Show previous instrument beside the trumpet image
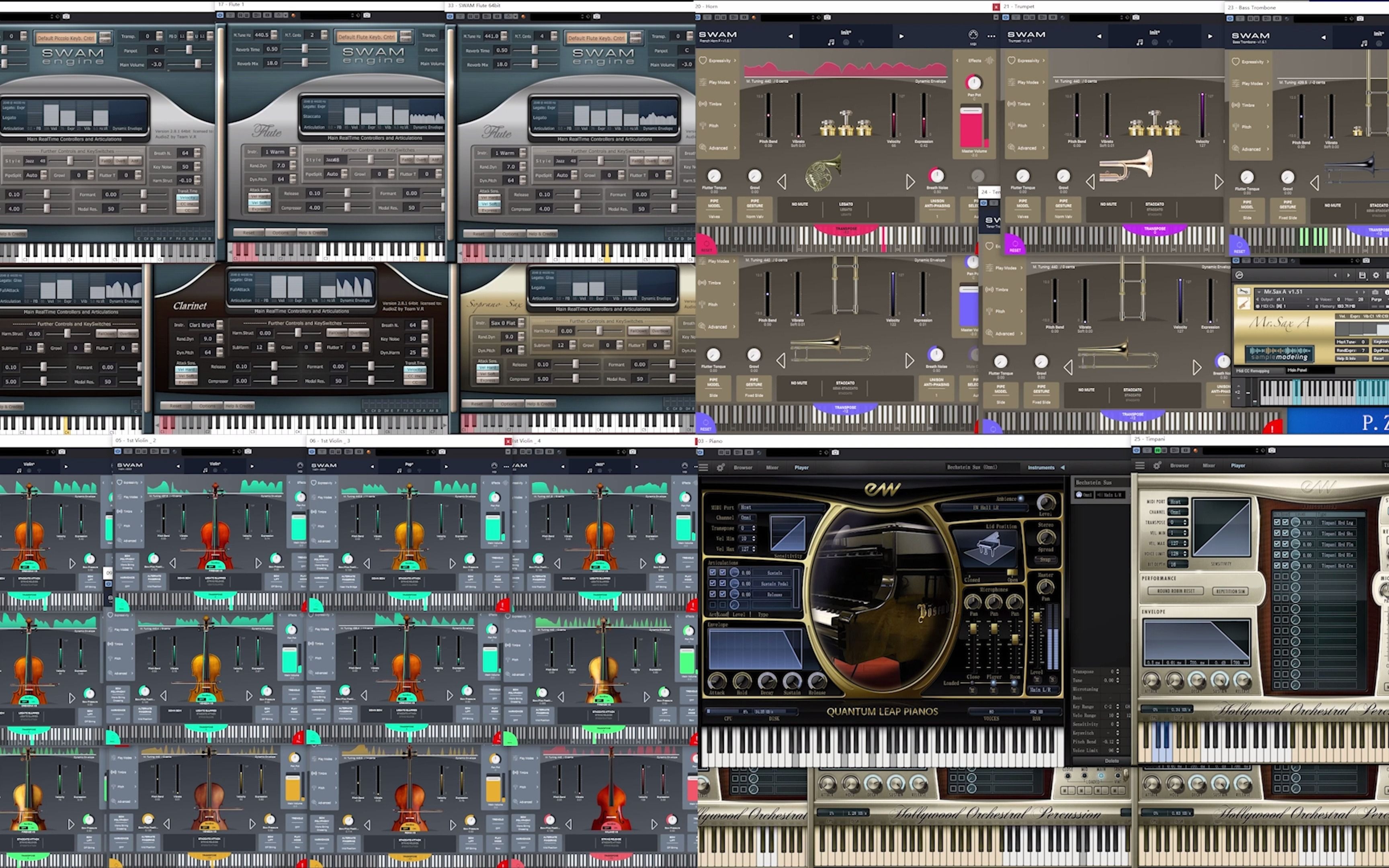 (1090, 182)
